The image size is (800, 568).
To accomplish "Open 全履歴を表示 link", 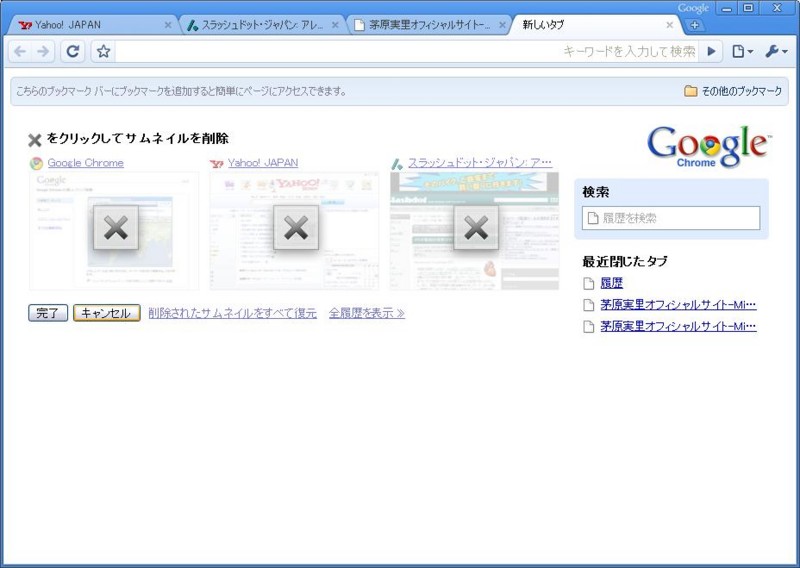I will (367, 313).
